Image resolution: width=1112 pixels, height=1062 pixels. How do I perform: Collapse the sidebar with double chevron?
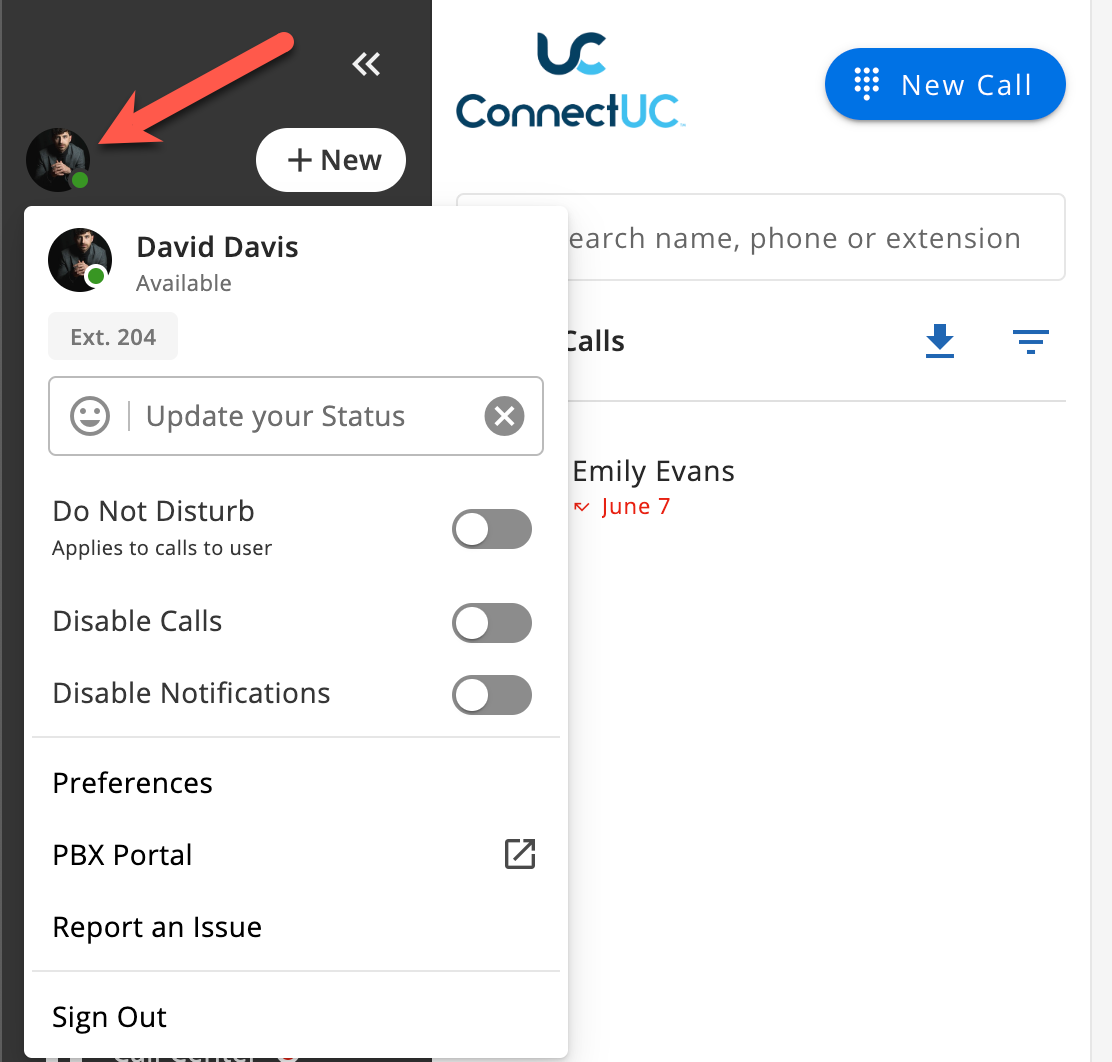click(366, 65)
